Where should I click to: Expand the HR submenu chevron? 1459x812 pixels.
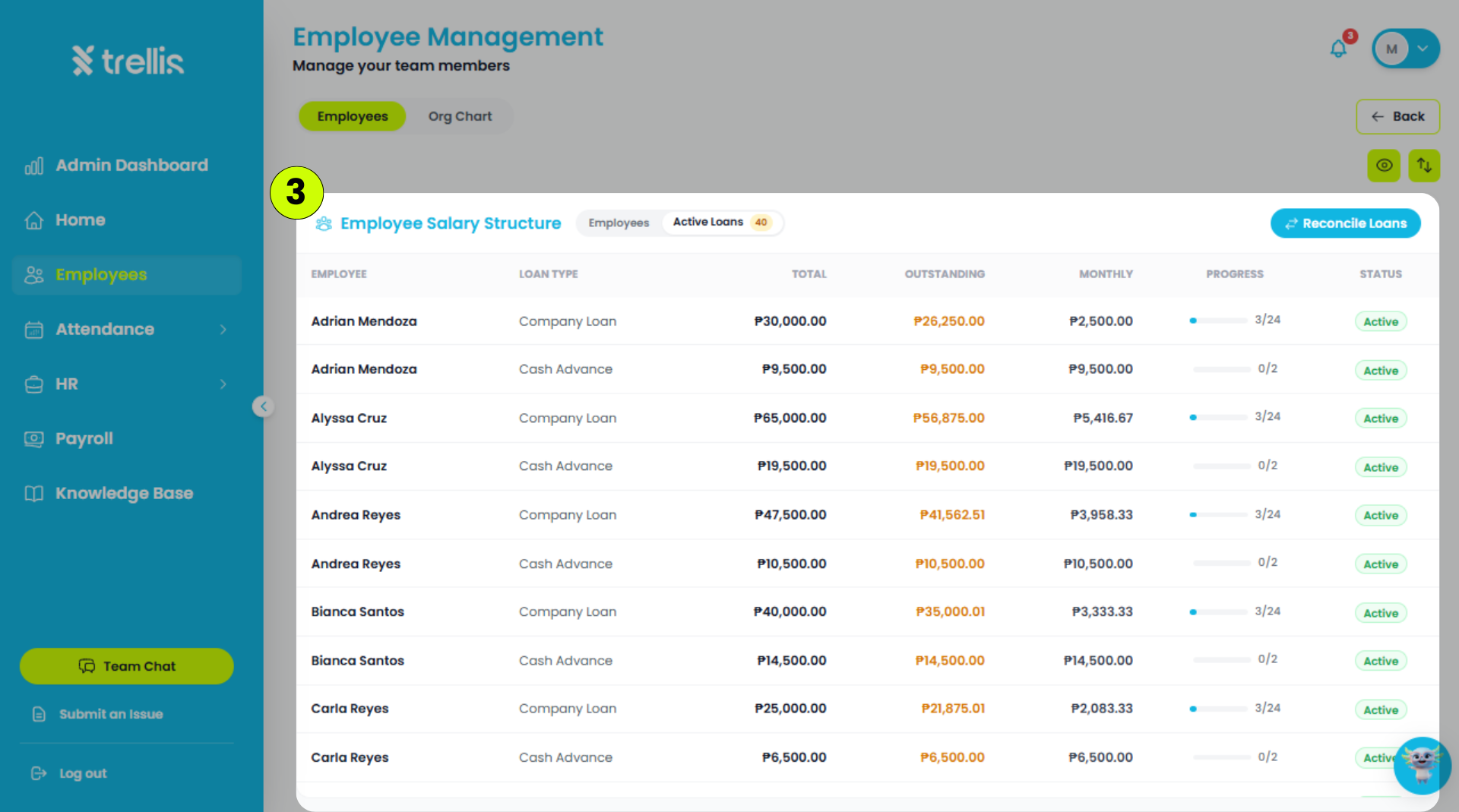click(x=223, y=384)
